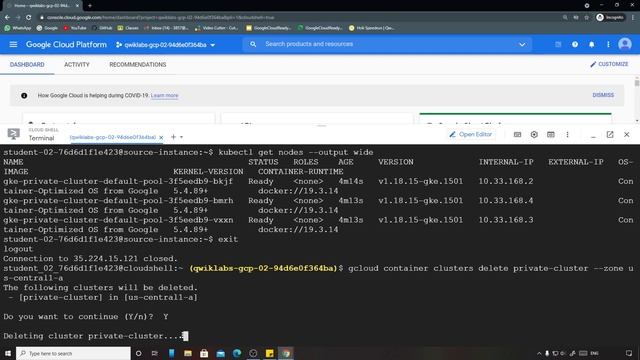Open the Cloud Shell web preview icon
The image size is (640, 360).
(551, 134)
